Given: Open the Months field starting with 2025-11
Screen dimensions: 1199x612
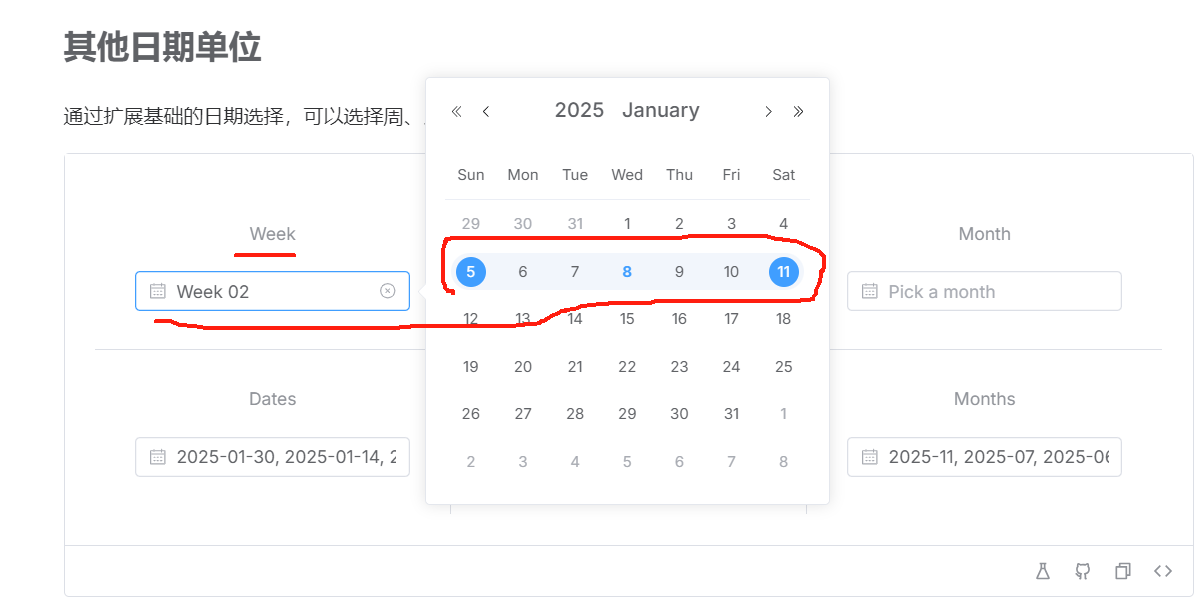Looking at the screenshot, I should [x=984, y=457].
